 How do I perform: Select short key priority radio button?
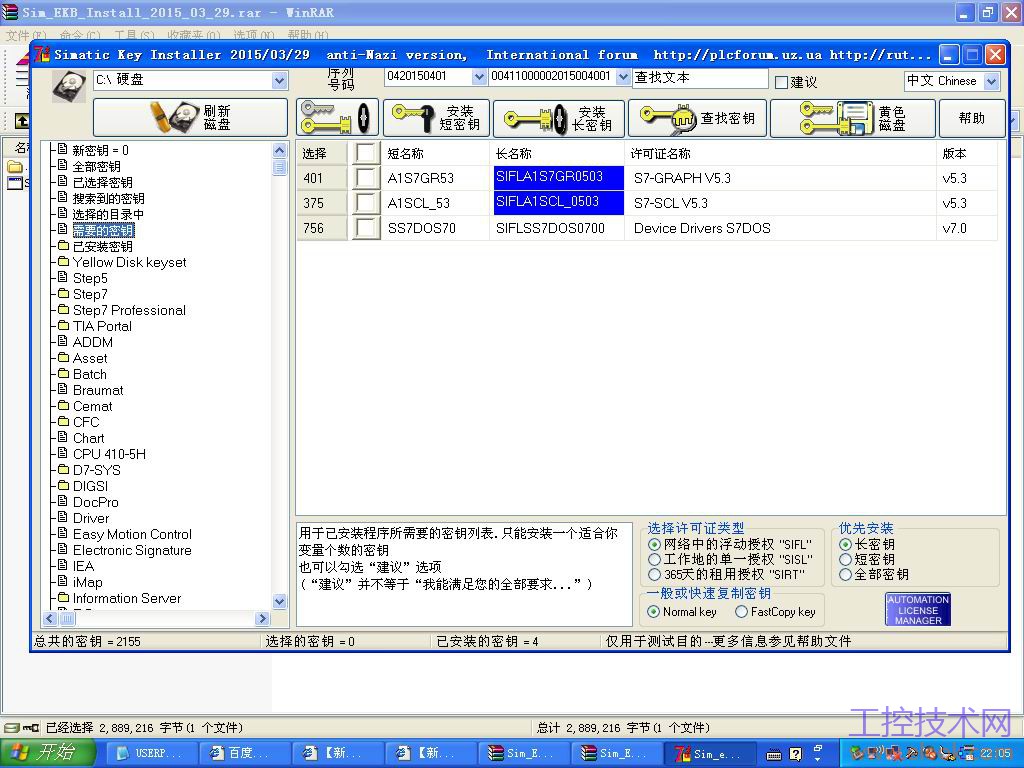pos(845,559)
